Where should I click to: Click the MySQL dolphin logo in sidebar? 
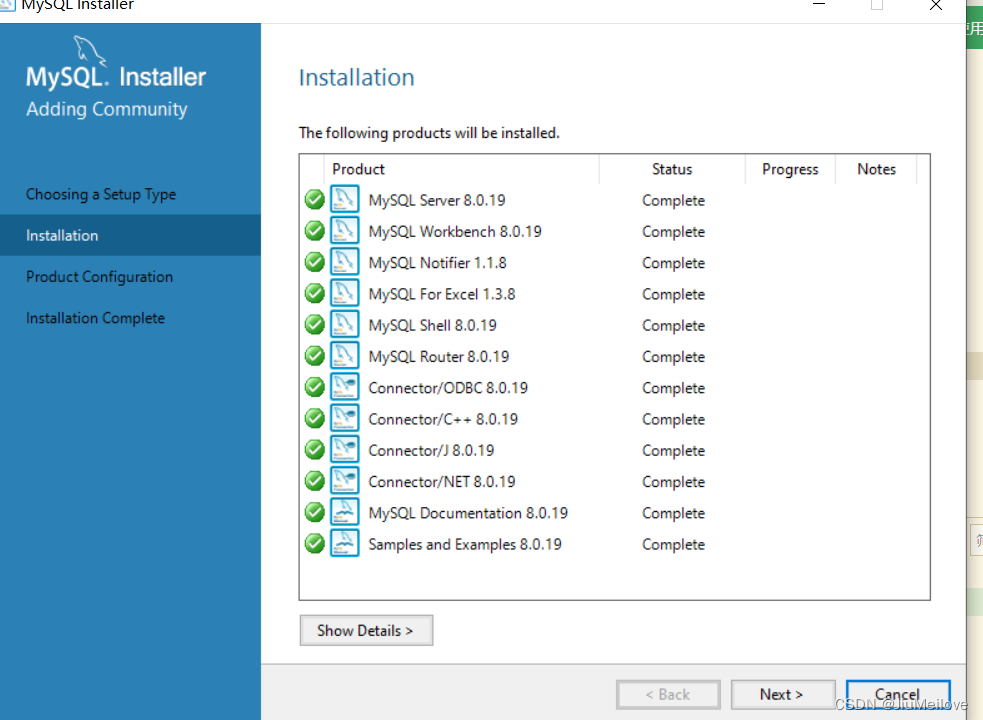coord(89,51)
